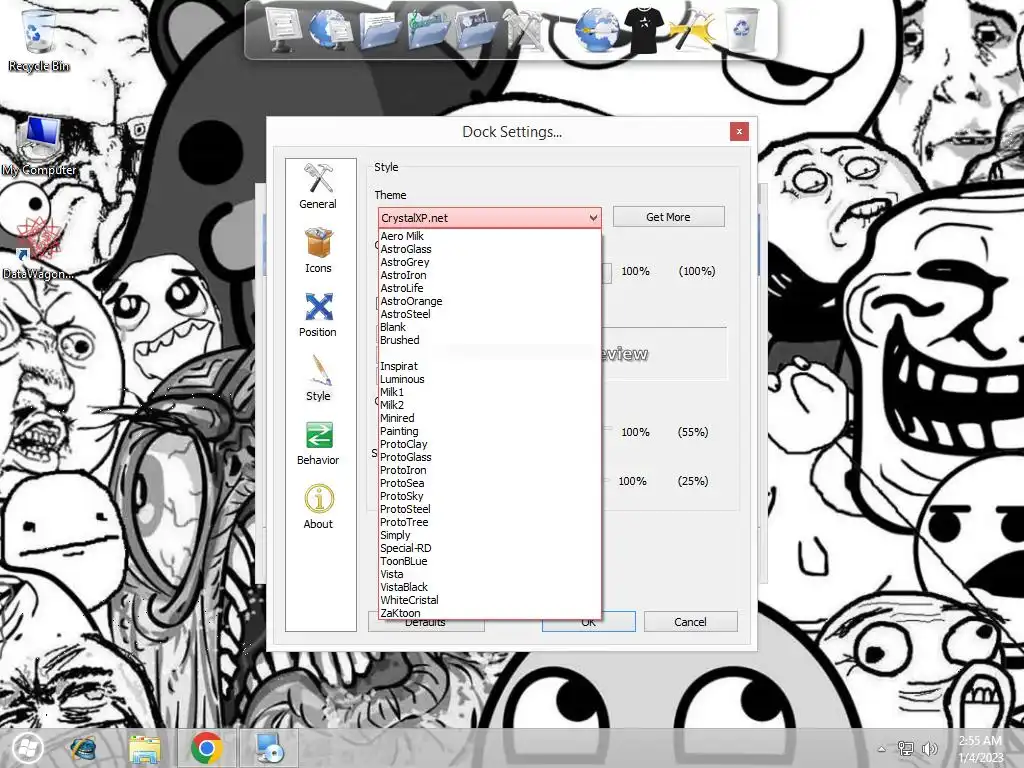The height and width of the screenshot is (768, 1024).
Task: Open Internet Explorer from taskbar
Action: (83, 748)
